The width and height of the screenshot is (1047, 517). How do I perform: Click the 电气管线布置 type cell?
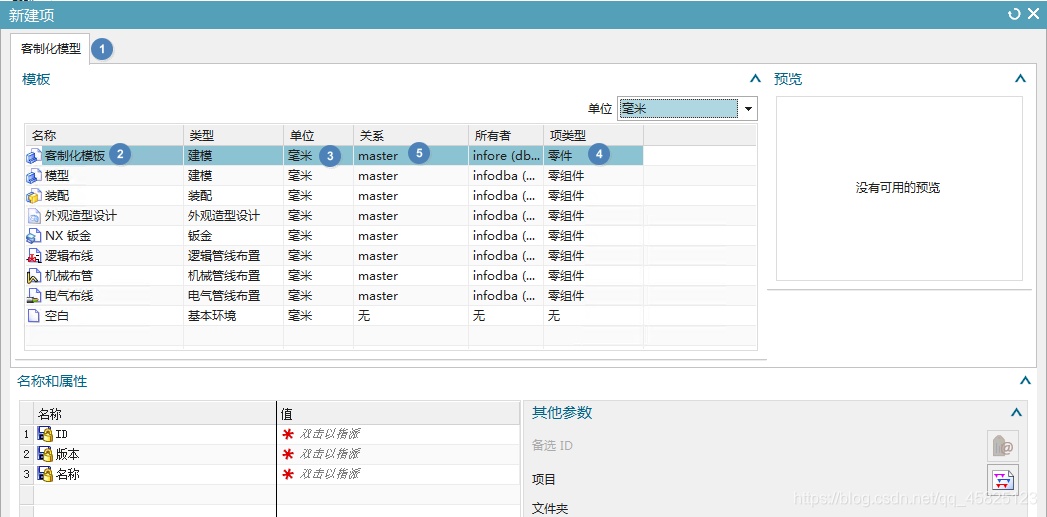(234, 297)
